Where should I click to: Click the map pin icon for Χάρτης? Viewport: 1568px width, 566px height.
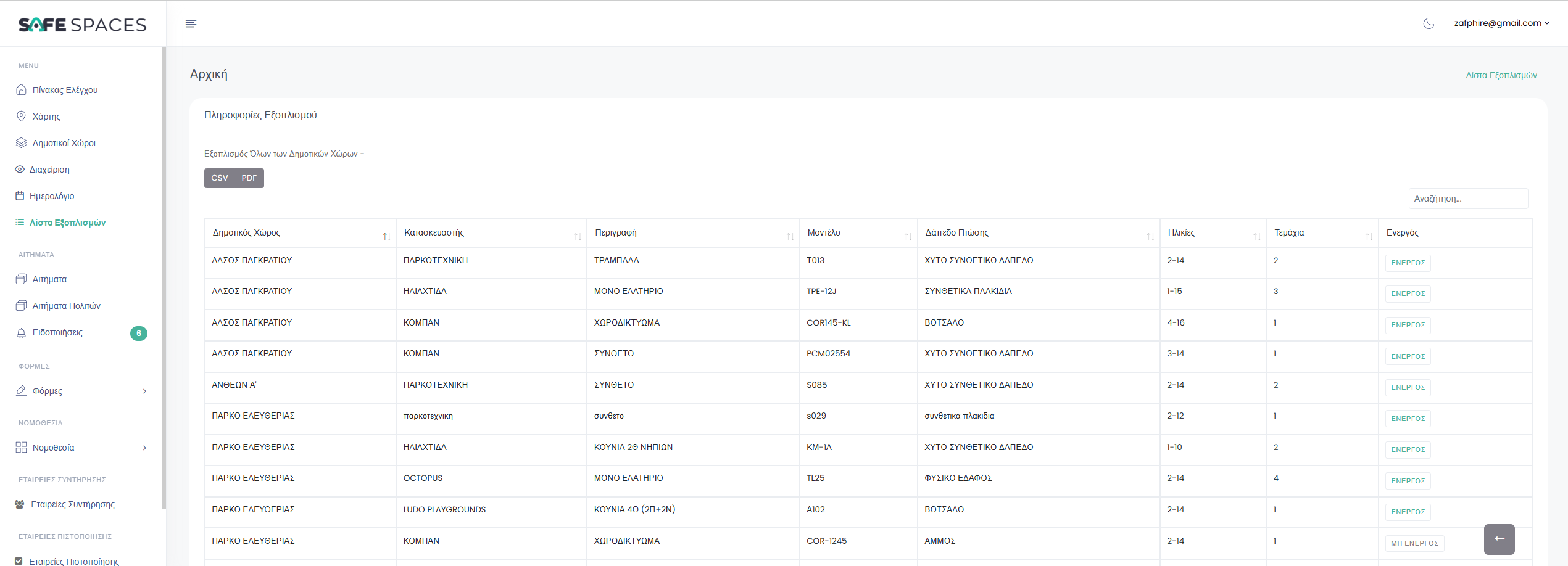[21, 117]
